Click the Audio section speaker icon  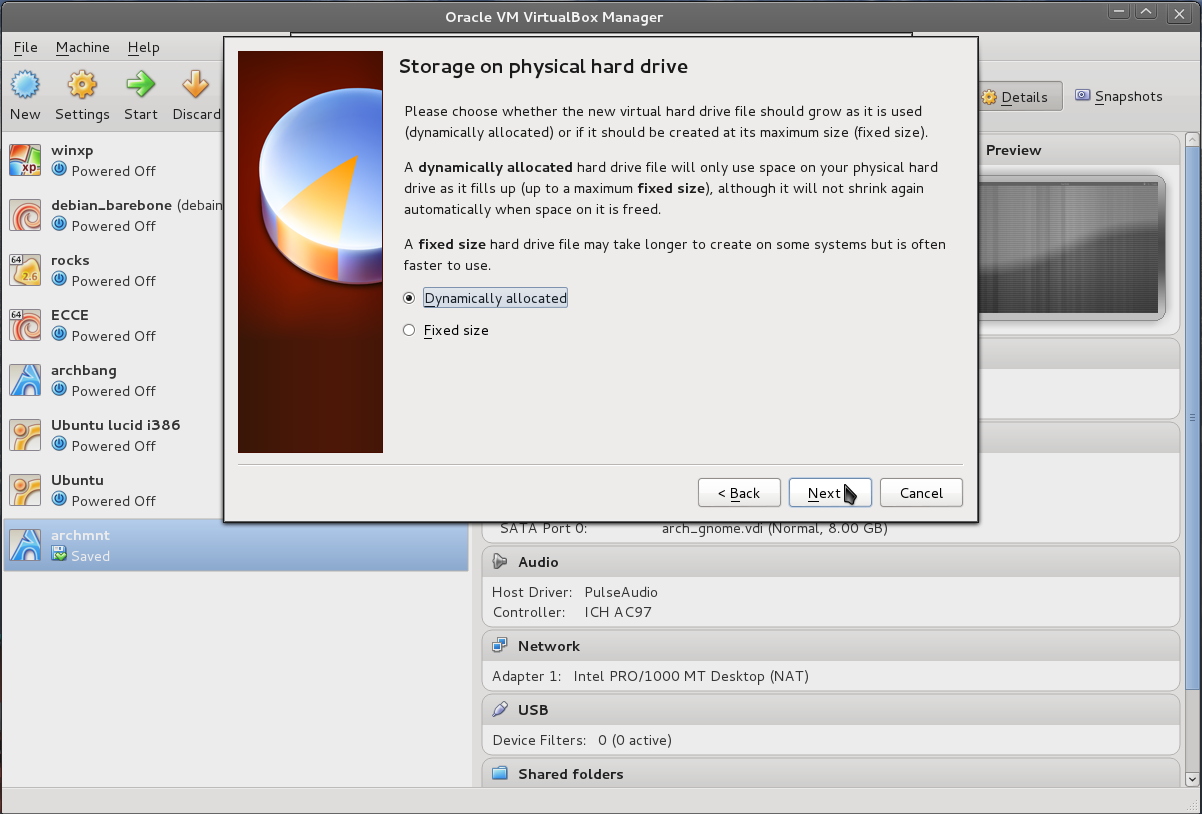tap(497, 561)
